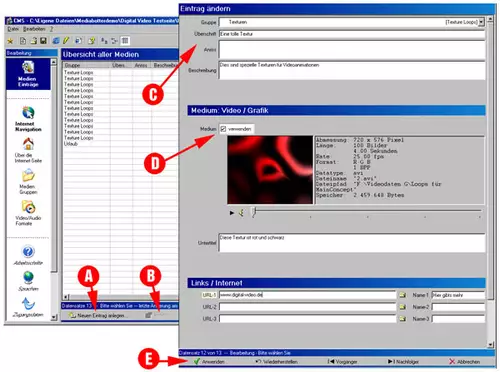Screen dimensions: 500x372
Task: Click the star icon in the toolbar
Action: pyautogui.click(x=10, y=41)
